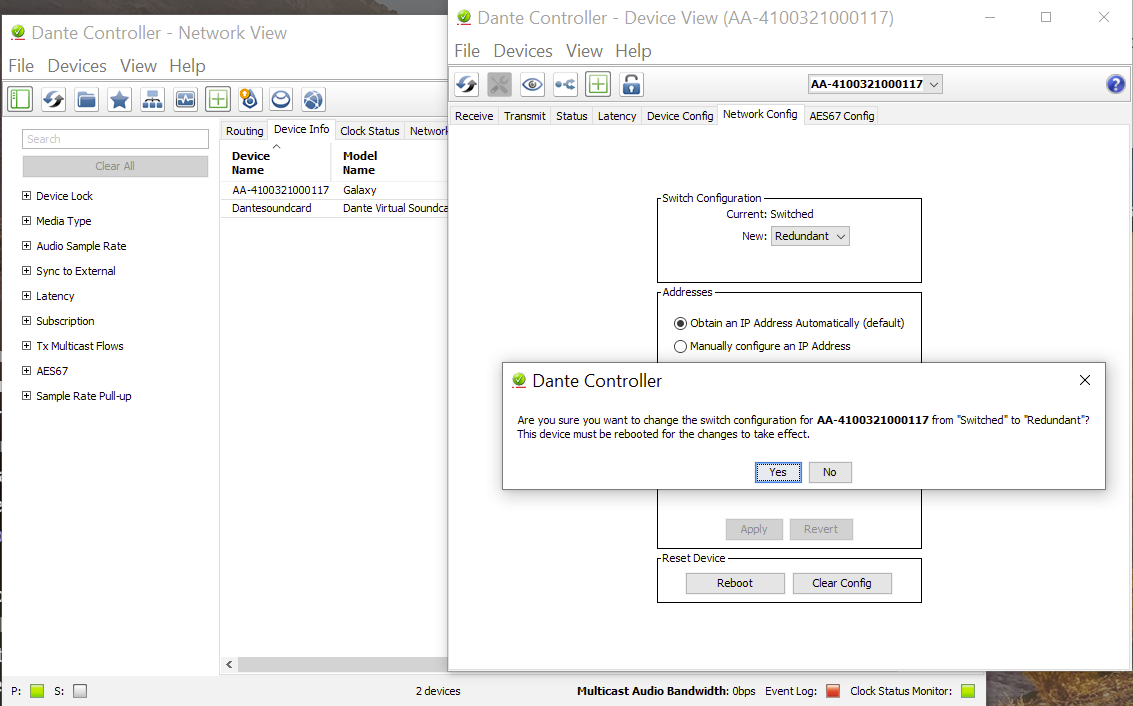The image size is (1133, 706).
Task: Open the Help menu in Device View
Action: [x=633, y=51]
